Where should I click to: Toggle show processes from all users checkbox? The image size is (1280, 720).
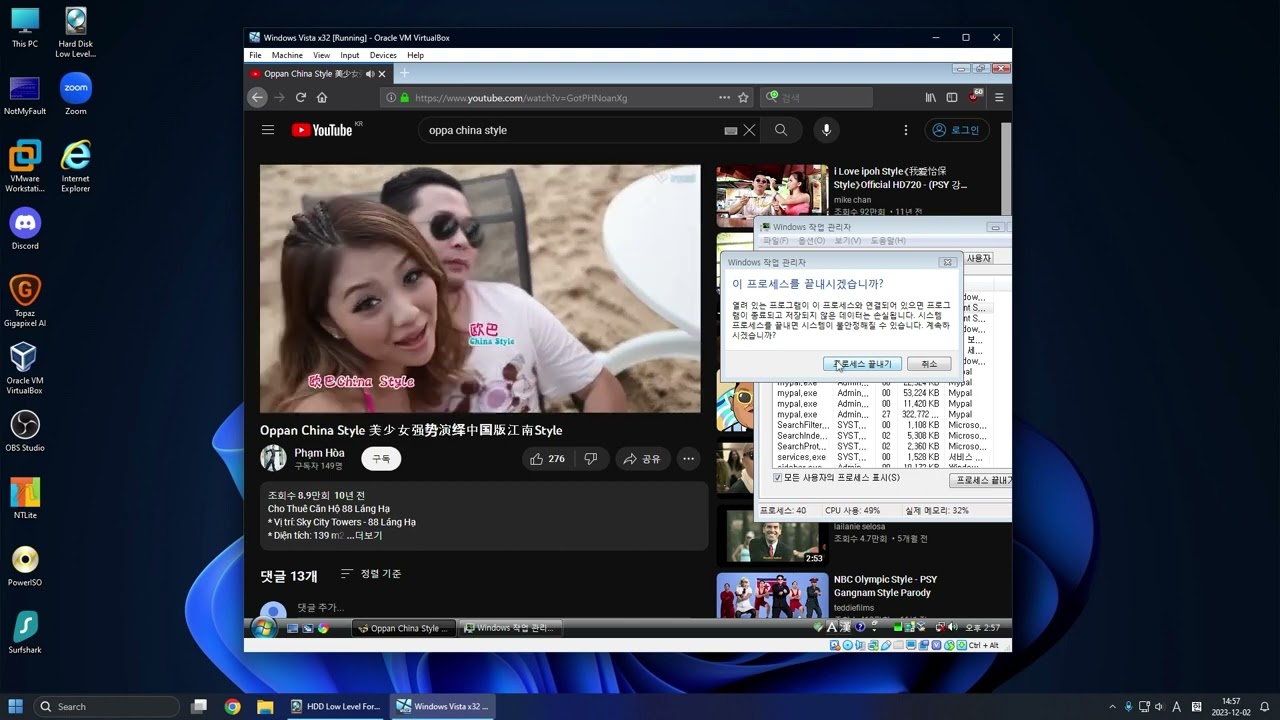point(777,478)
